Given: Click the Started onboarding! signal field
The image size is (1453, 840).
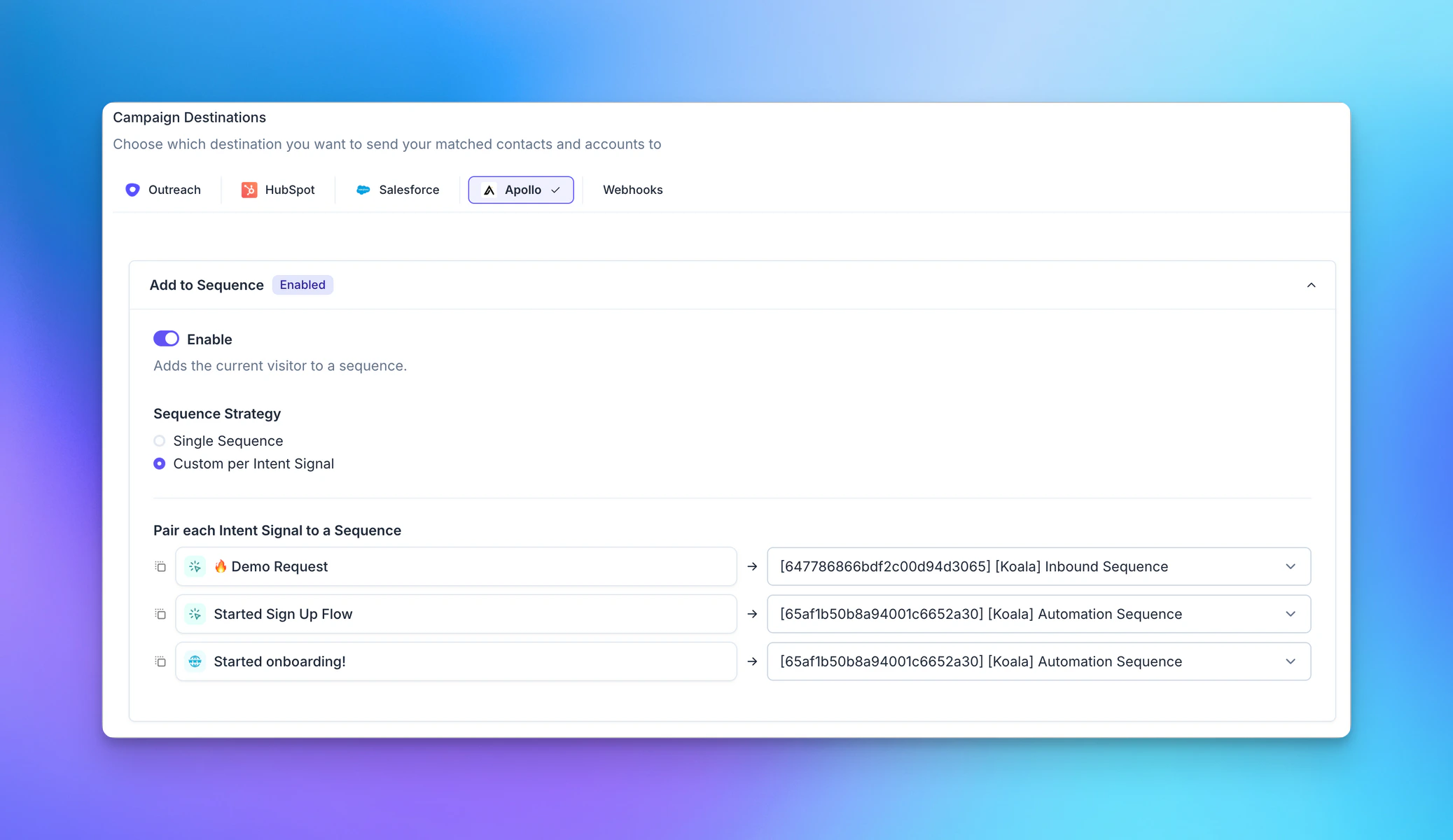Looking at the screenshot, I should click(x=455, y=661).
